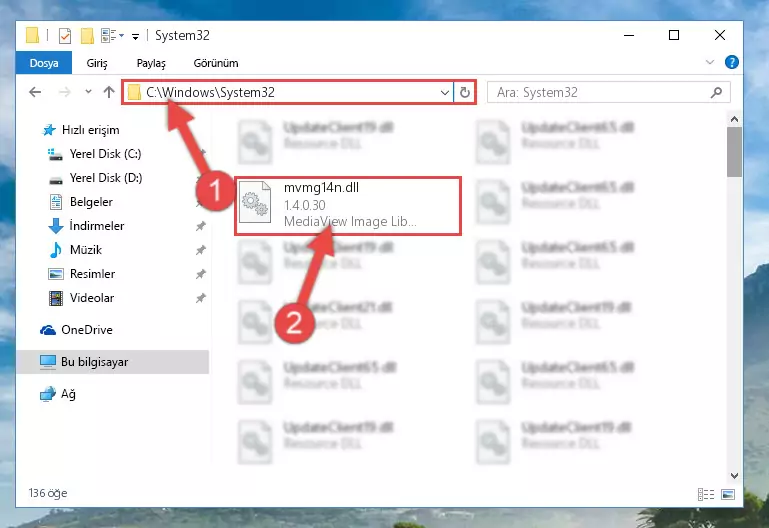Open the Belgeler folder
The image size is (769, 528).
click(x=81, y=202)
